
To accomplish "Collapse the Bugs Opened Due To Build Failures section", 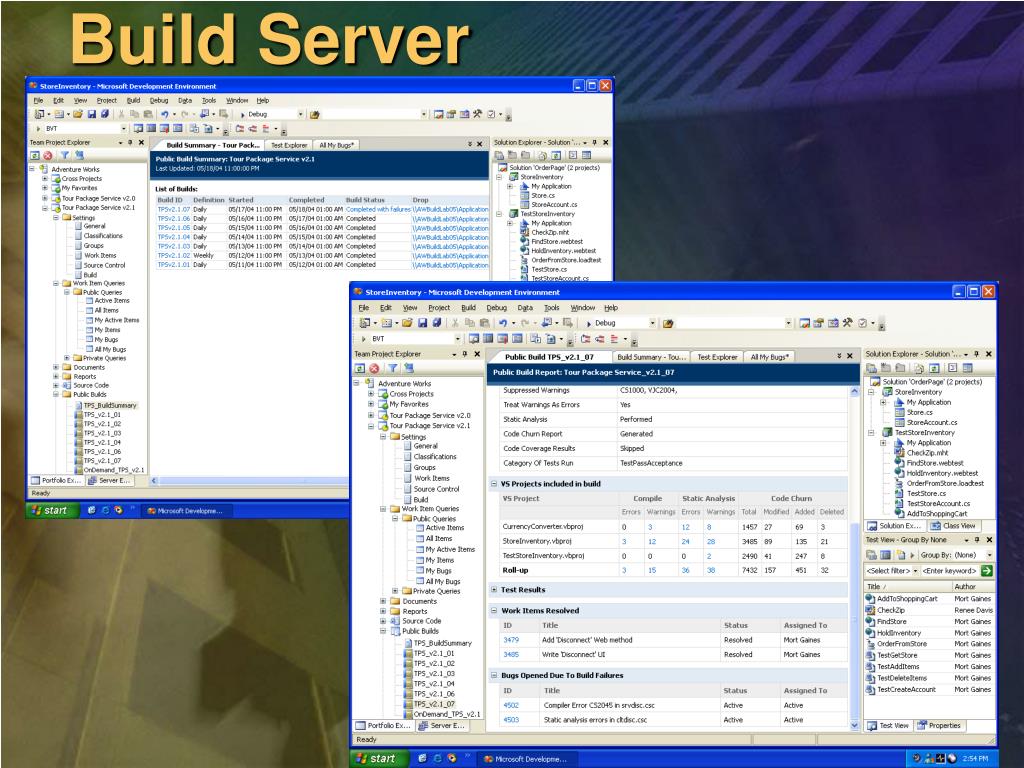I will (x=494, y=675).
